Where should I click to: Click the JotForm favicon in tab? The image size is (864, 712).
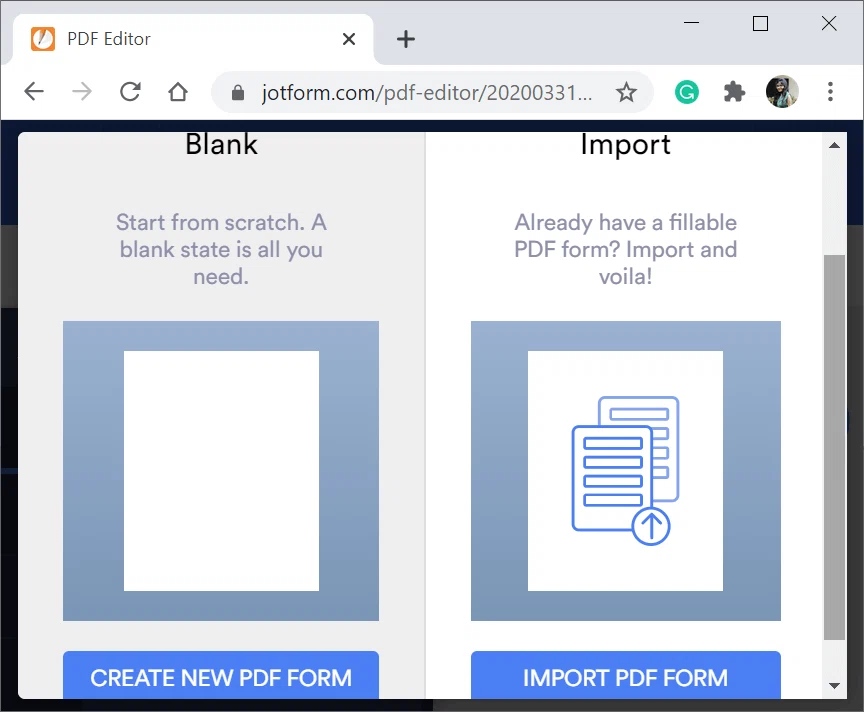pos(42,39)
